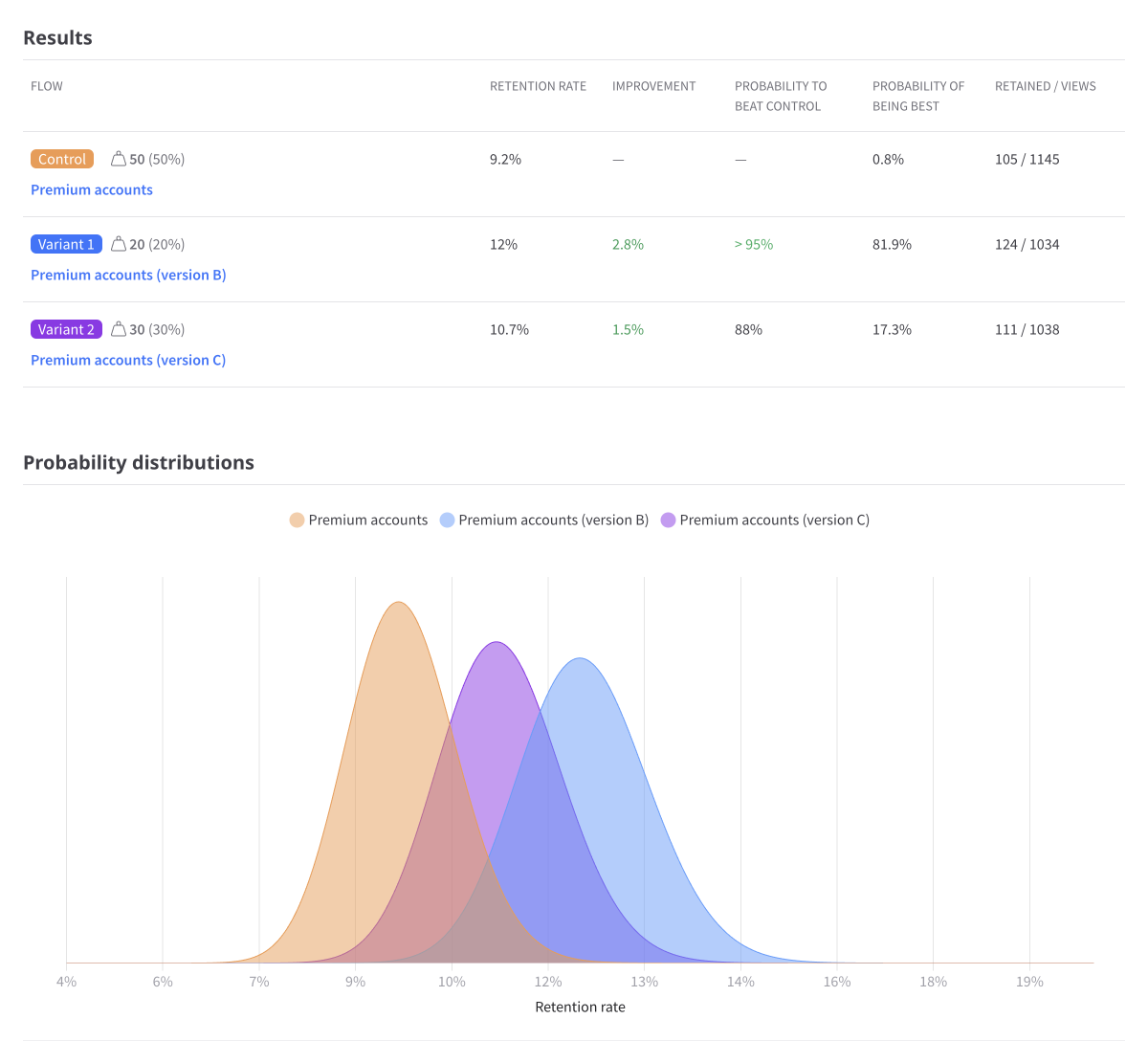Select the Probability distributions section heading
This screenshot has width=1148, height=1041.
point(139,462)
